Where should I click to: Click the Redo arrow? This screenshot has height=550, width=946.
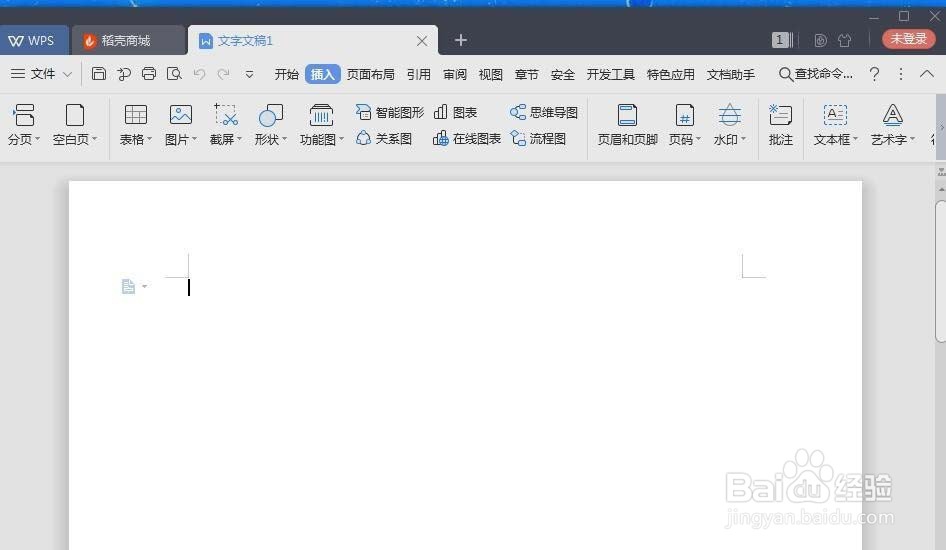(x=223, y=74)
